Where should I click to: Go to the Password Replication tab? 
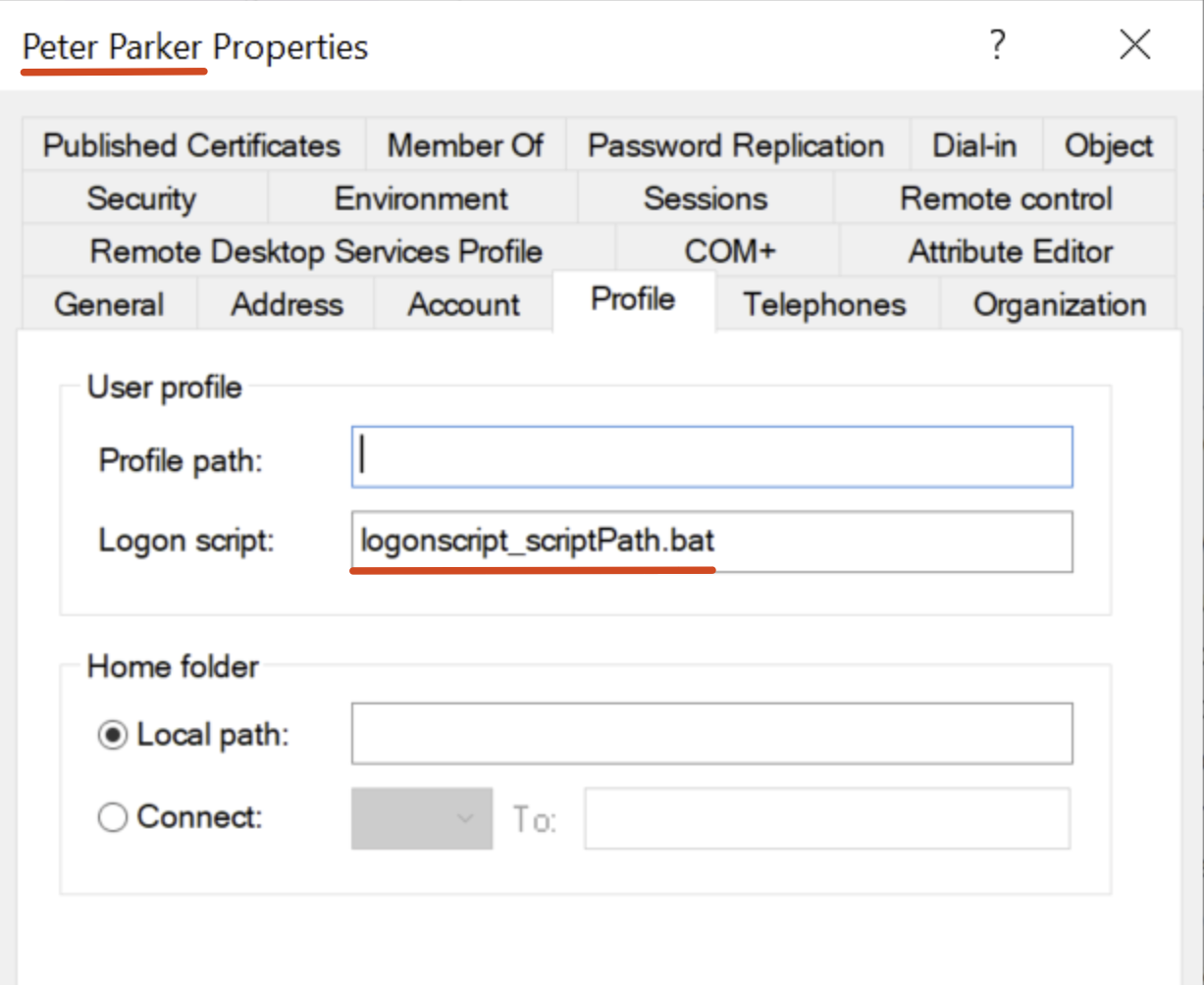point(736,146)
